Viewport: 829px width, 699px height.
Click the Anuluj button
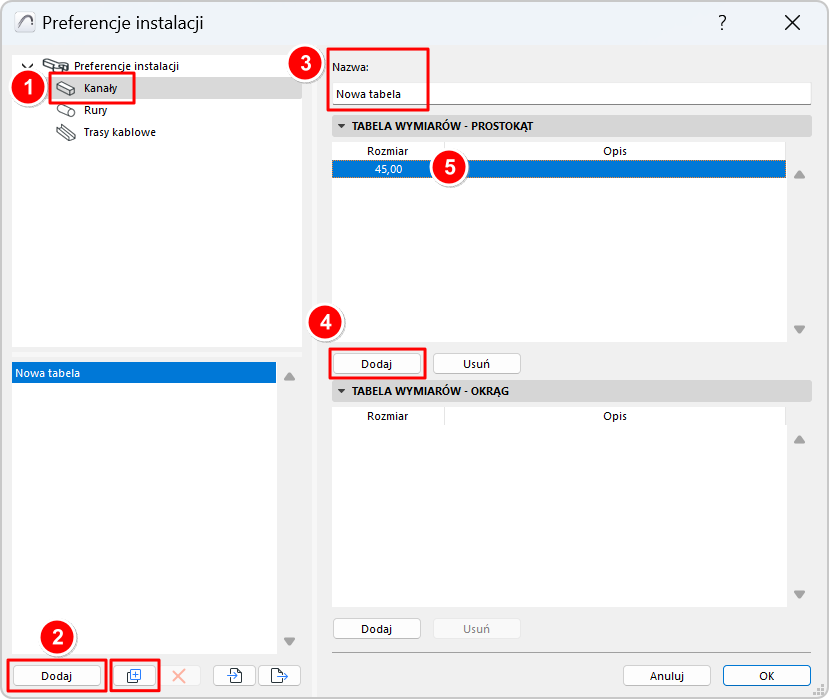pos(667,676)
